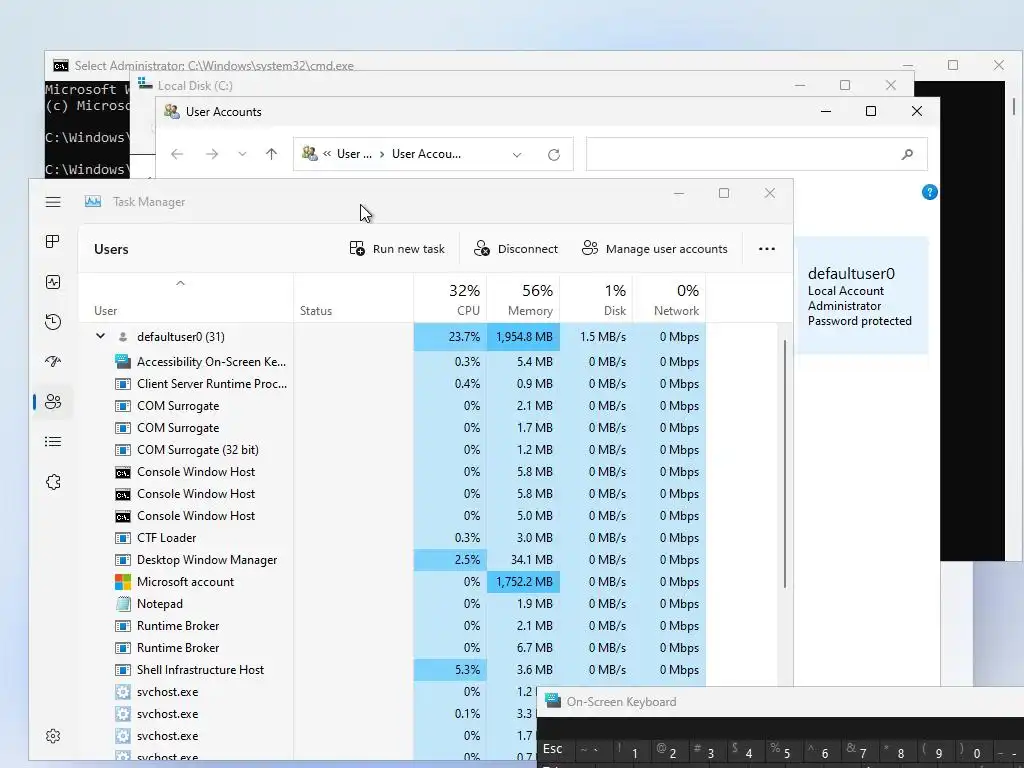Sort by the Memory column header
This screenshot has height=768, width=1024.
click(523, 298)
